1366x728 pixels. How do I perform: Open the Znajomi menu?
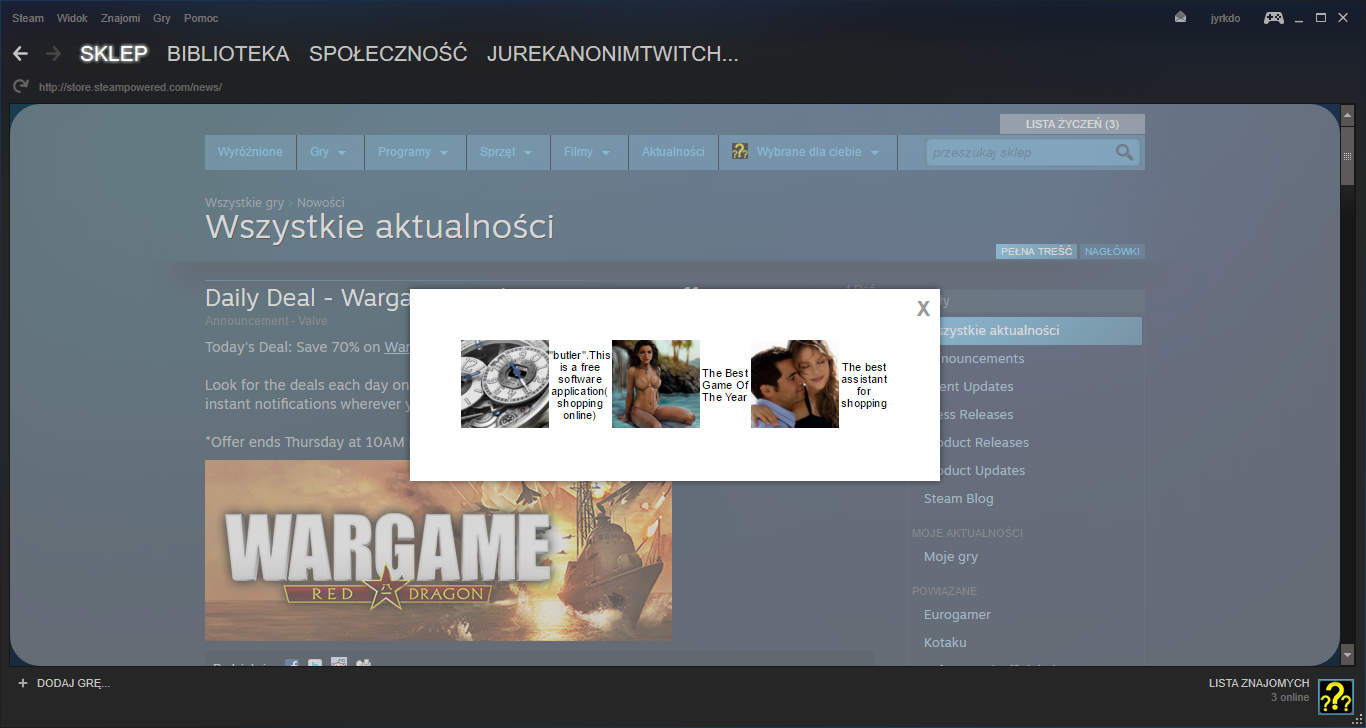point(120,18)
